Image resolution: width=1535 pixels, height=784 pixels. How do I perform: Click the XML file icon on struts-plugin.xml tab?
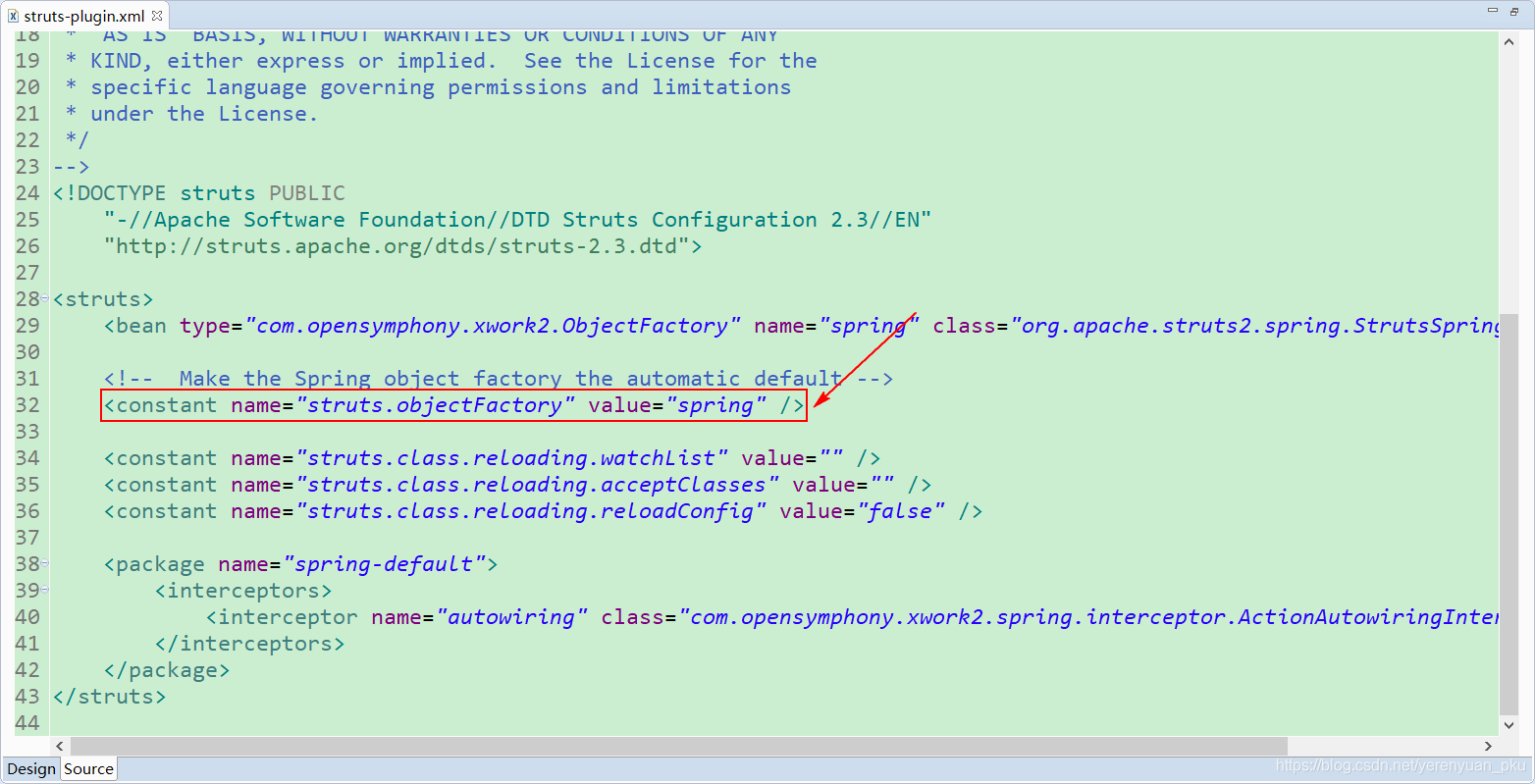(13, 16)
